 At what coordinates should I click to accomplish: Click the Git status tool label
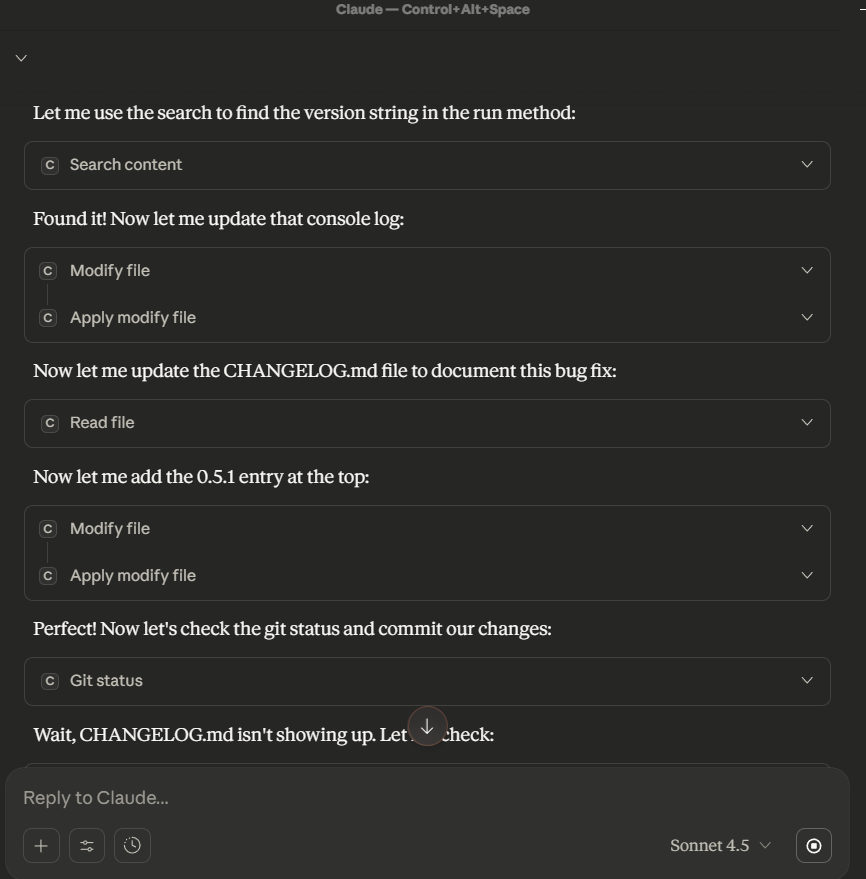106,681
